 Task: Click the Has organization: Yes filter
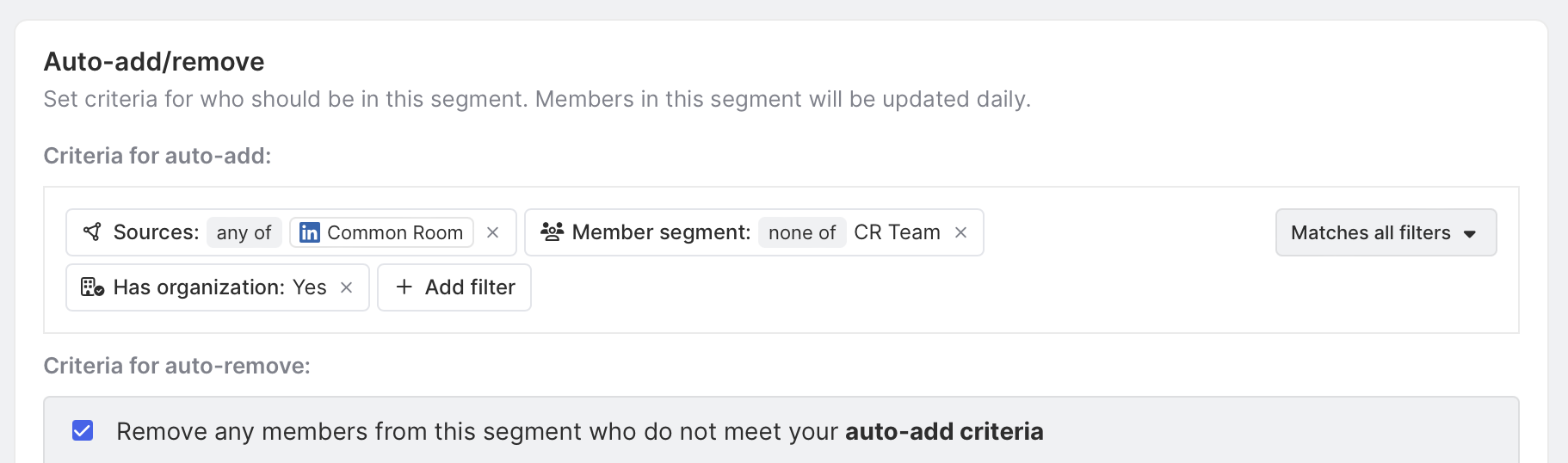click(219, 287)
